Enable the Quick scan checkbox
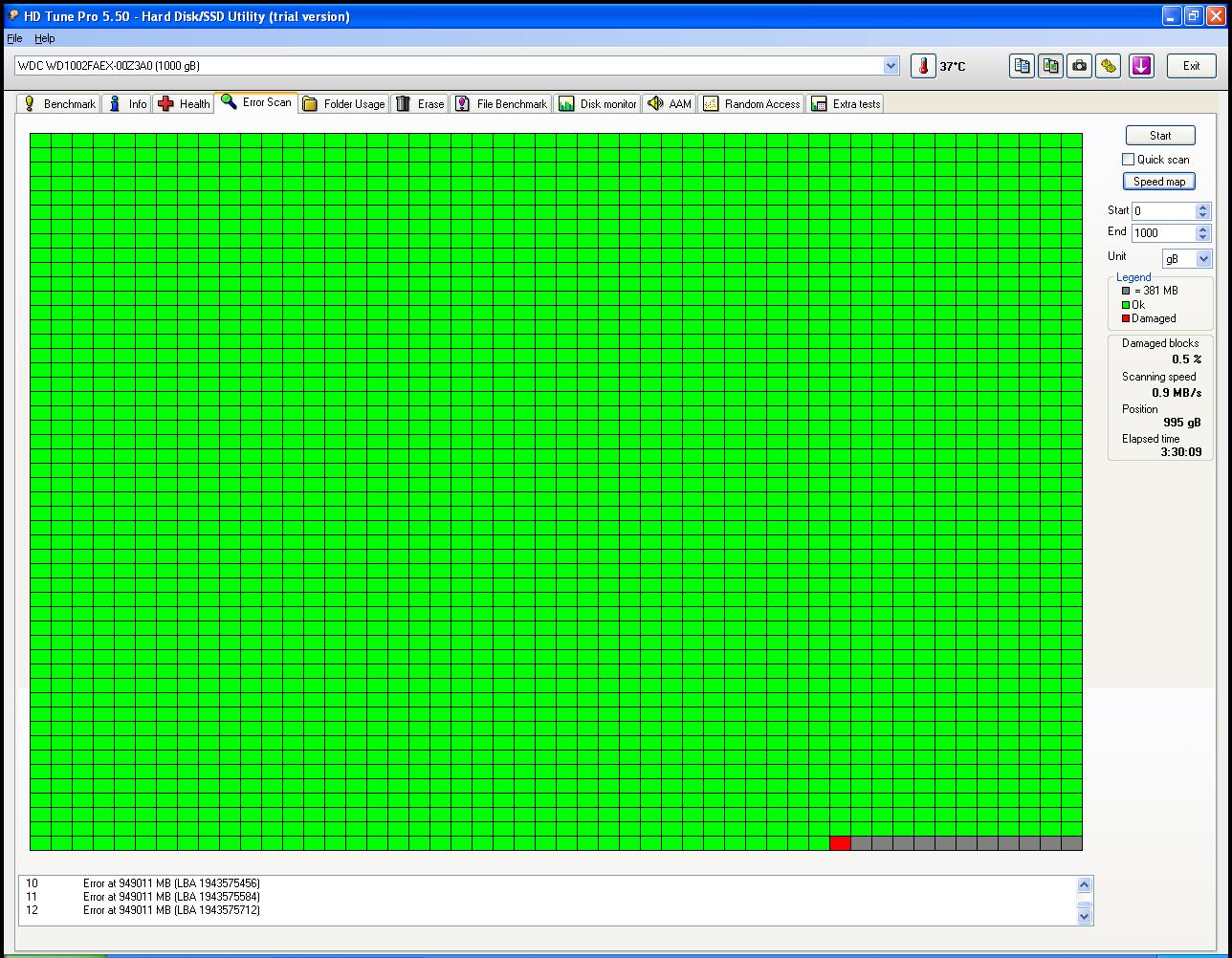Image resolution: width=1232 pixels, height=958 pixels. [x=1129, y=160]
